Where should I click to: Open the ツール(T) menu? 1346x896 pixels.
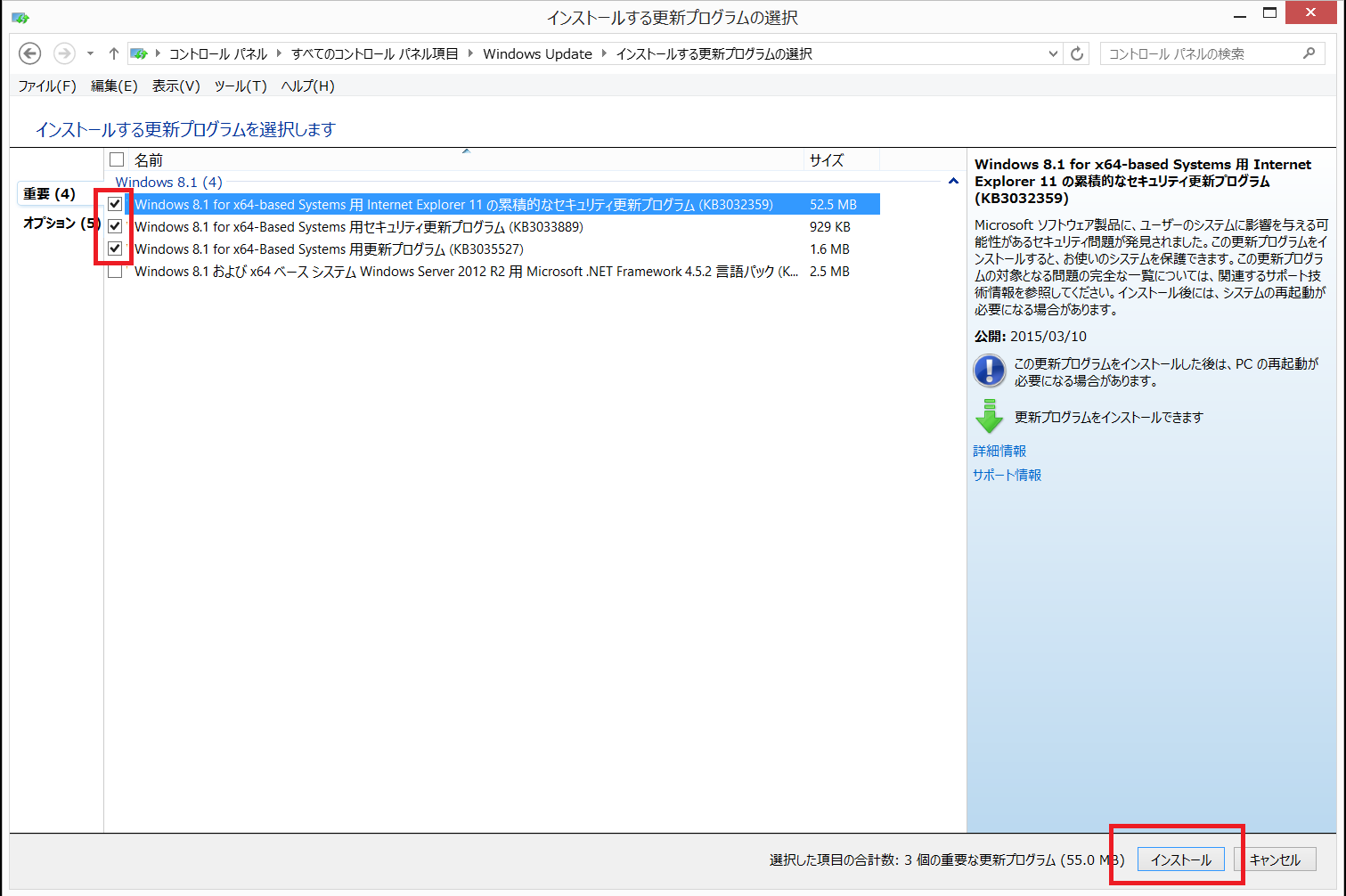pyautogui.click(x=240, y=86)
